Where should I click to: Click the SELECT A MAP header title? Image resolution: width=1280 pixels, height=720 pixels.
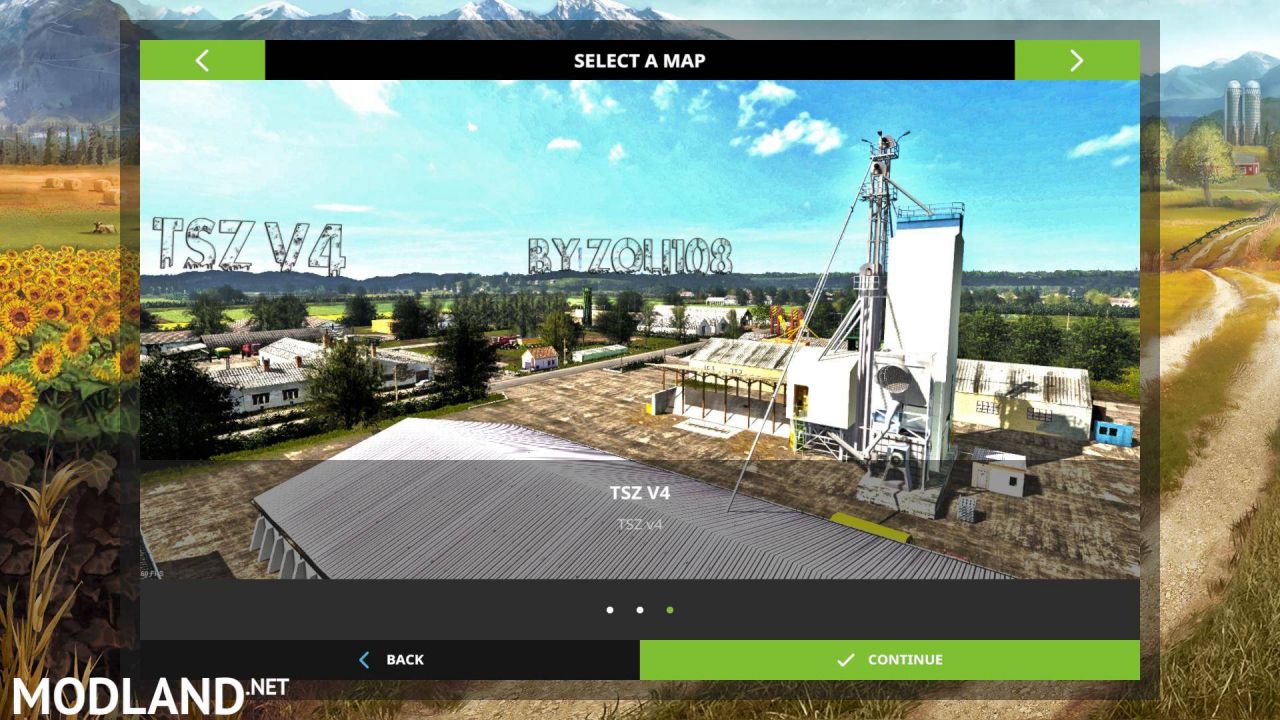click(640, 61)
